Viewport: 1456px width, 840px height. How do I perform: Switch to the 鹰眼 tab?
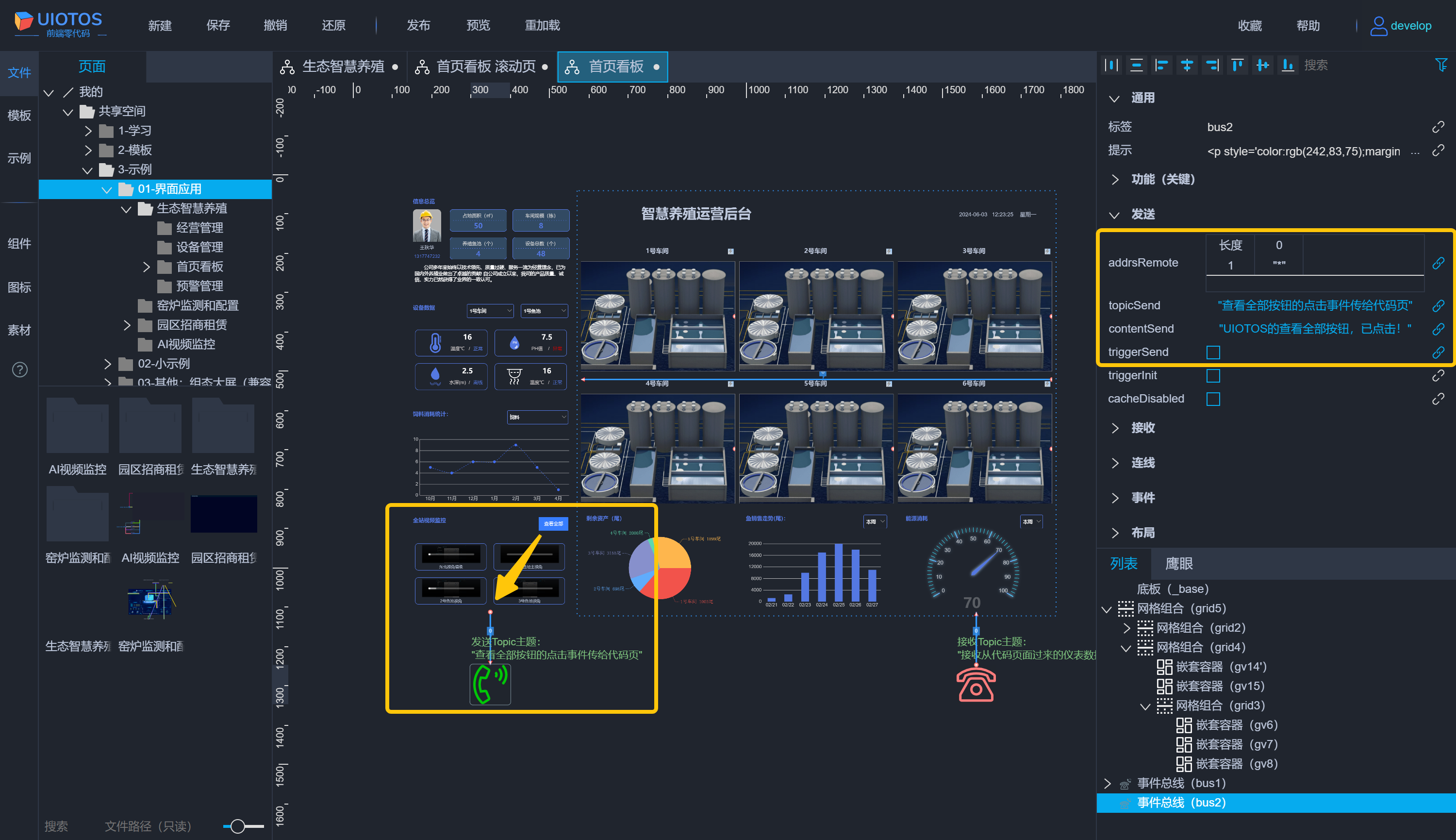(1179, 564)
